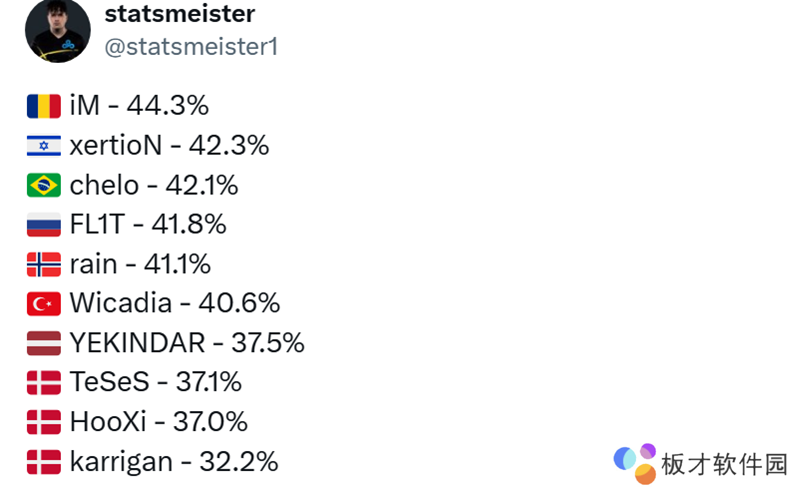Click the Romanian flag beside iM
The image size is (800, 489).
(x=44, y=106)
